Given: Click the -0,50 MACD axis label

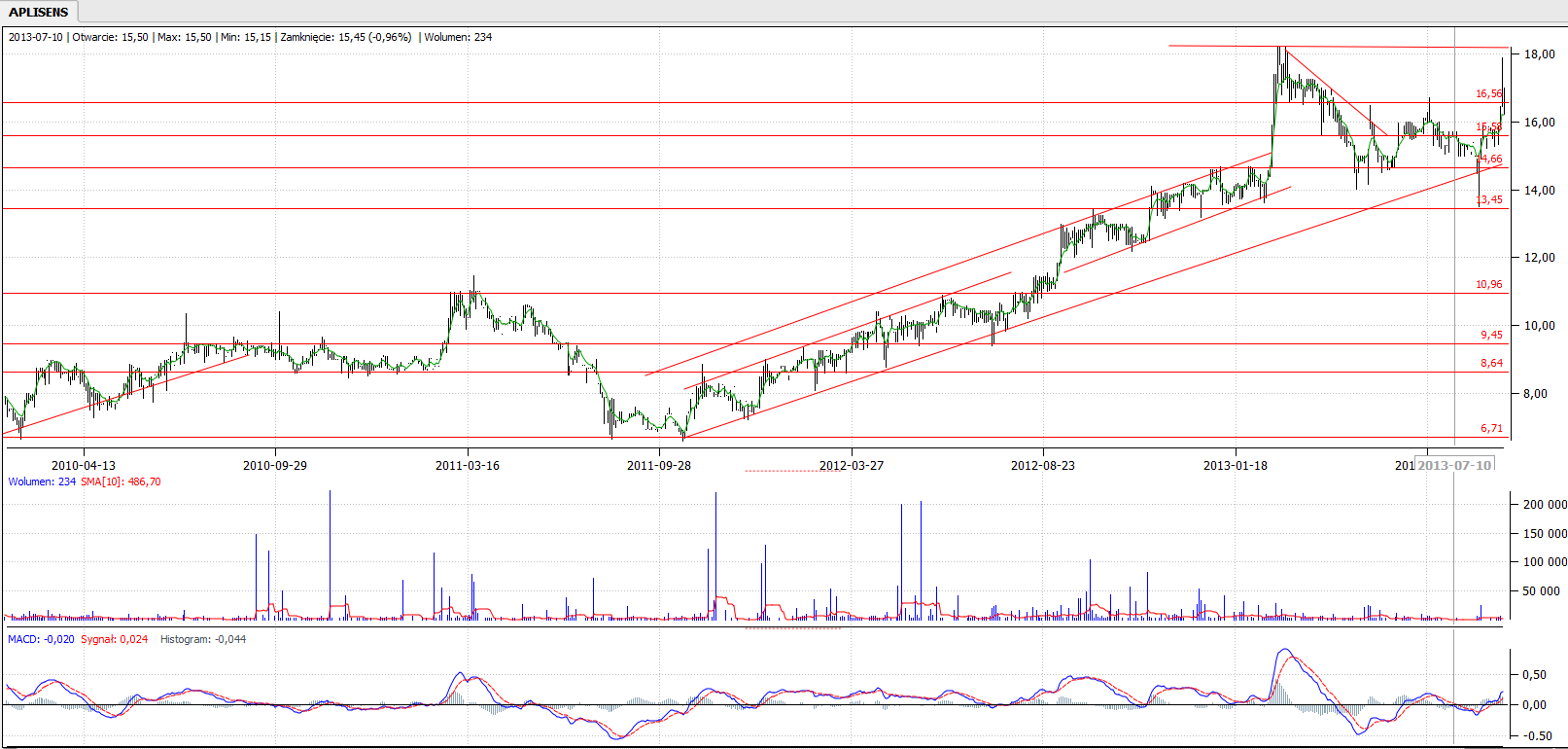Looking at the screenshot, I should click(1535, 736).
